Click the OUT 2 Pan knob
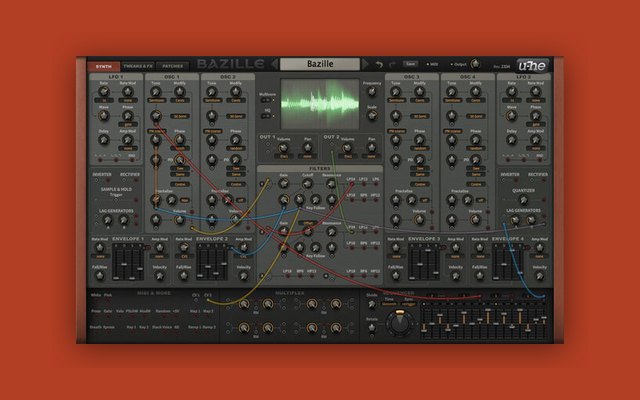Image resolution: width=640 pixels, height=400 pixels. click(x=371, y=148)
